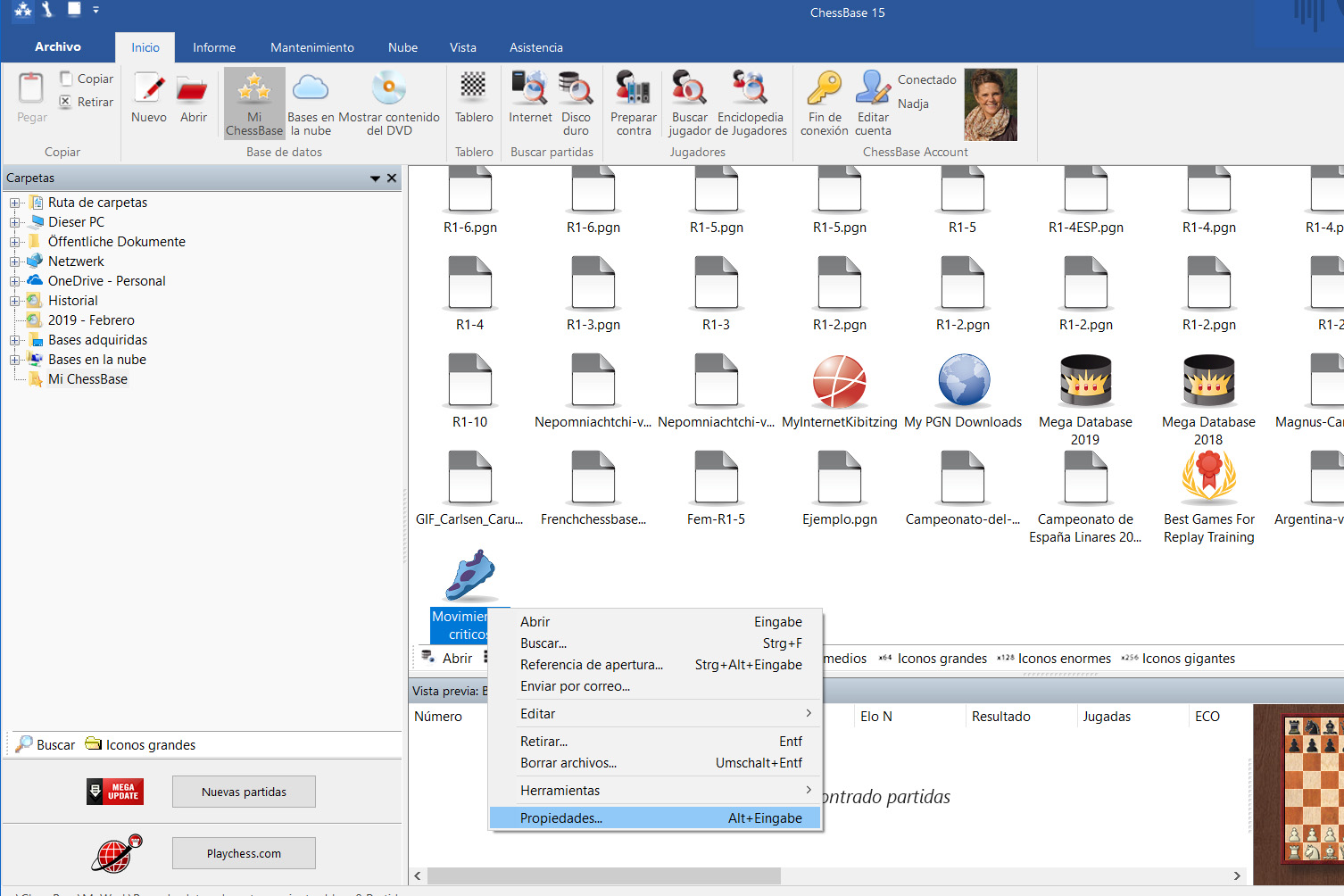Viewport: 1344px width, 896px height.
Task: Expand the Ruta de carpetas node
Action: 15,203
